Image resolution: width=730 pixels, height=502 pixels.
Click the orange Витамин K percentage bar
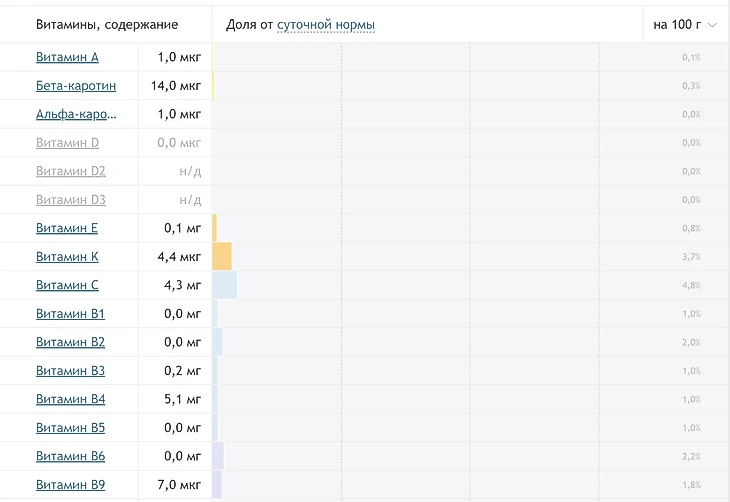click(222, 257)
